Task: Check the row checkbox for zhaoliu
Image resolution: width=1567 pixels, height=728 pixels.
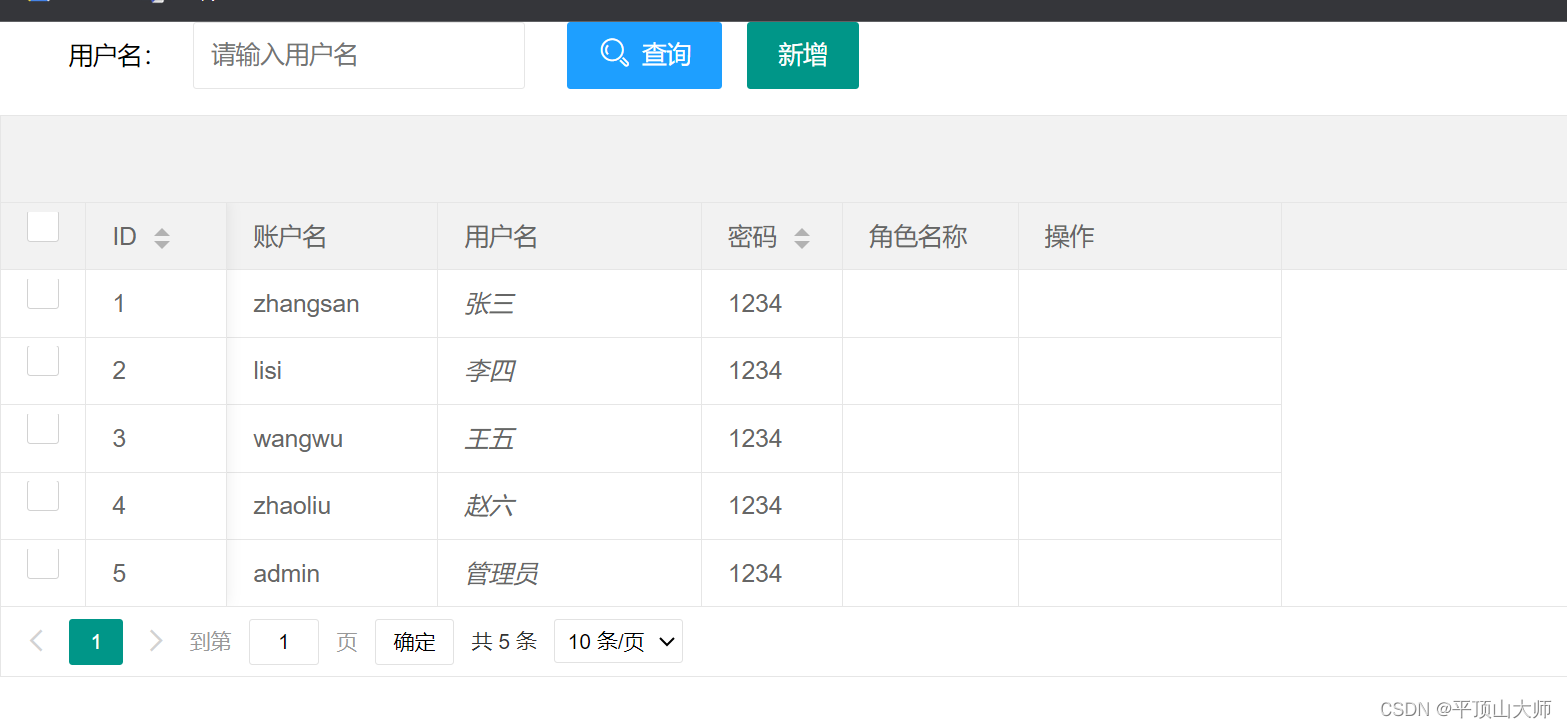Action: tap(43, 495)
